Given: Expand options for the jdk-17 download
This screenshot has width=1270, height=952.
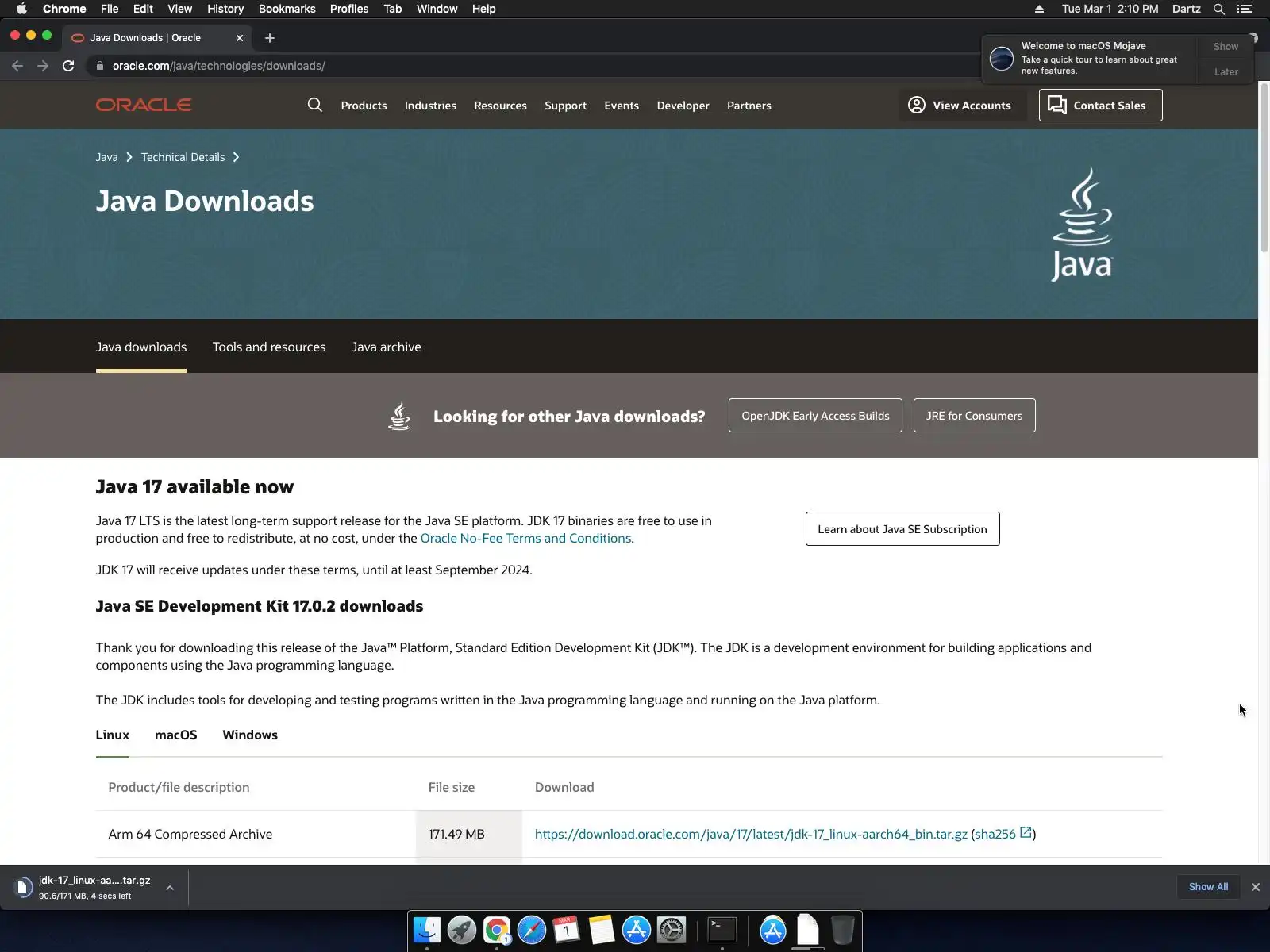Looking at the screenshot, I should point(170,888).
